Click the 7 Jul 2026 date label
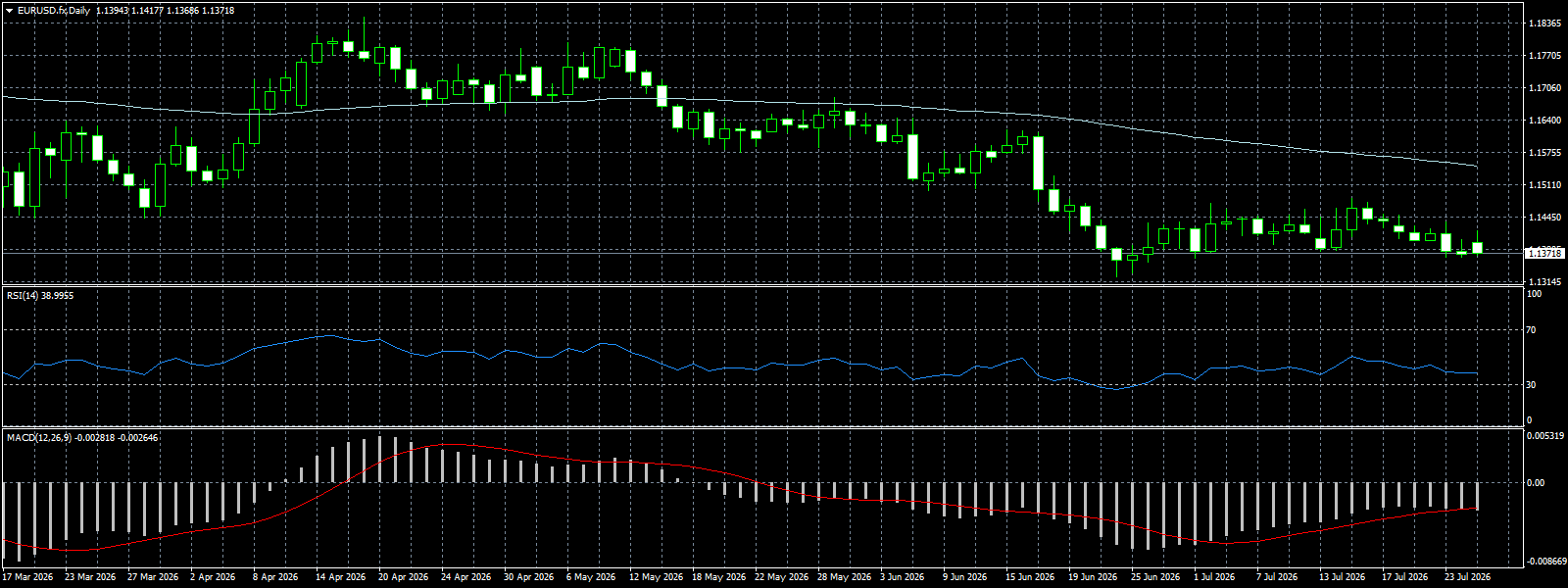Image resolution: width=1568 pixels, height=588 pixels. coord(1279,577)
